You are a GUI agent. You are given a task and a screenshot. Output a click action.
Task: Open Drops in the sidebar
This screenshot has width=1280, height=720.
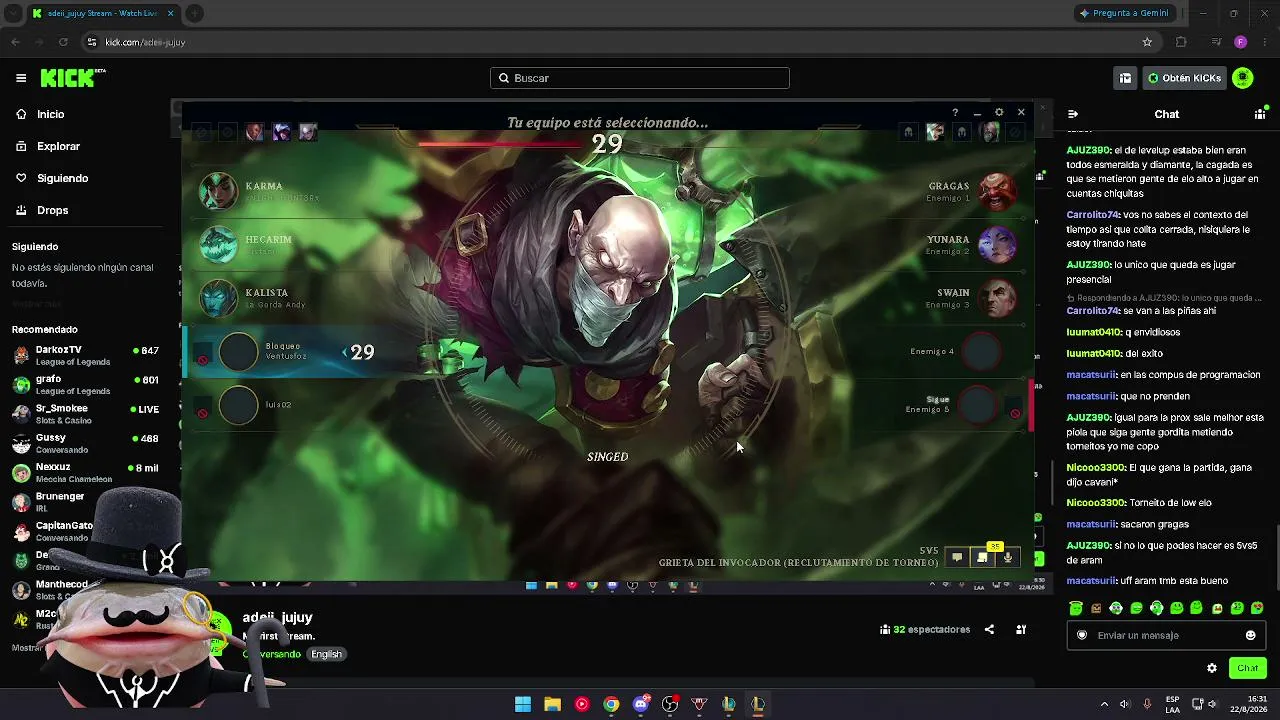tap(53, 210)
